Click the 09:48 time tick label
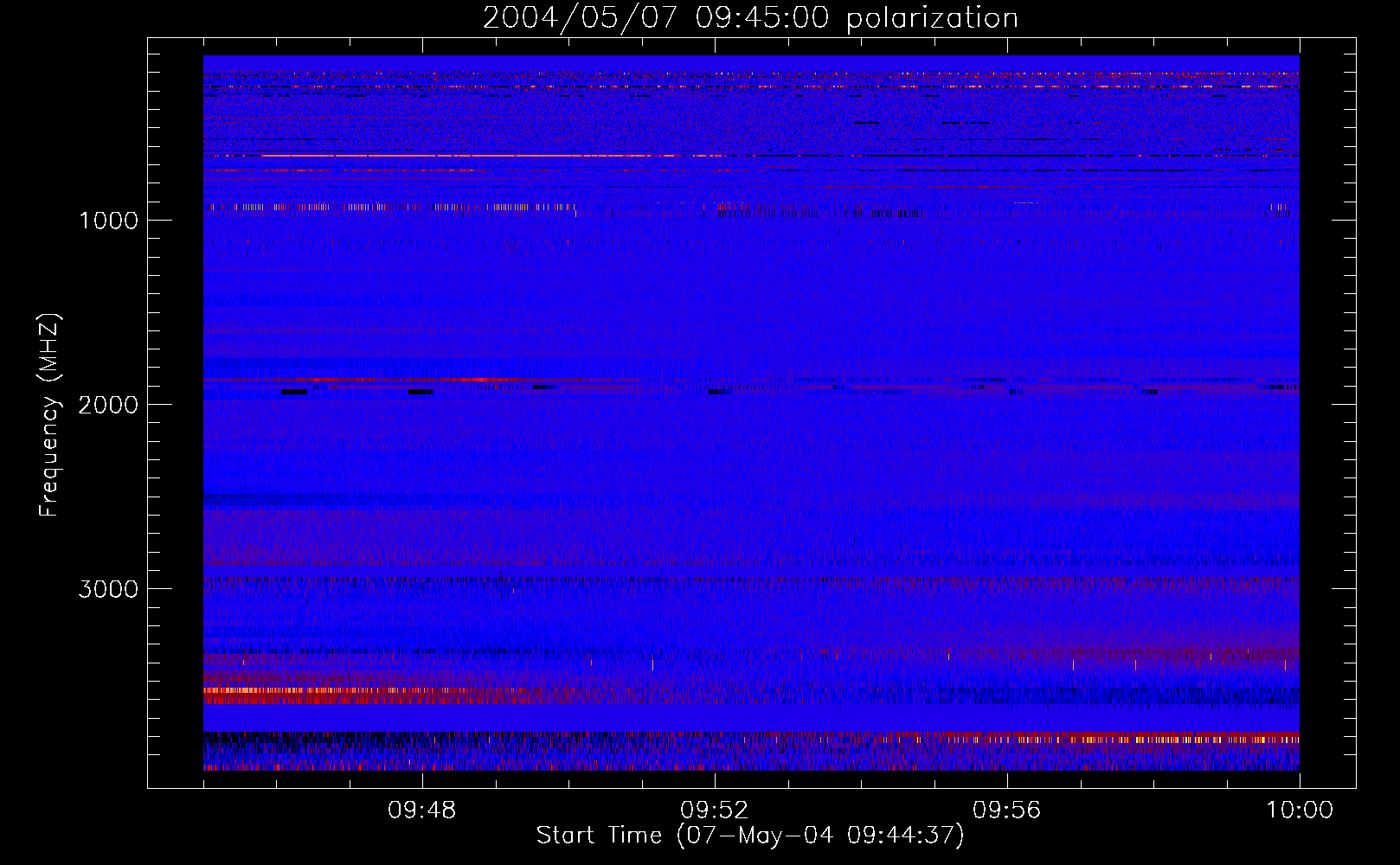 pyautogui.click(x=422, y=811)
